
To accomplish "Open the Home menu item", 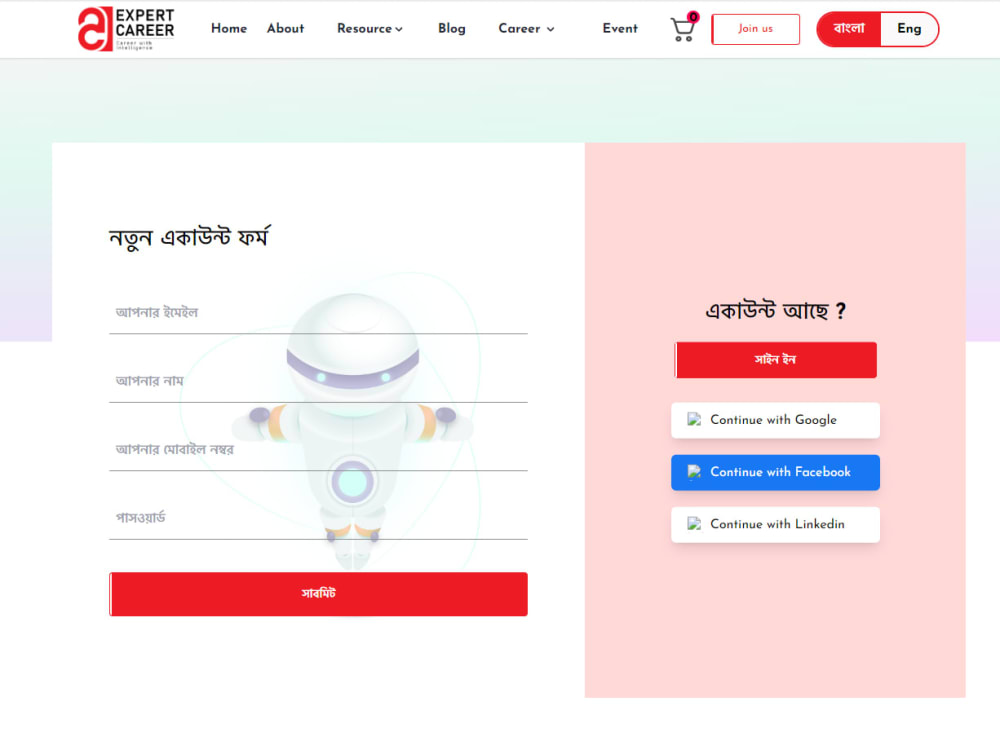I will (229, 29).
